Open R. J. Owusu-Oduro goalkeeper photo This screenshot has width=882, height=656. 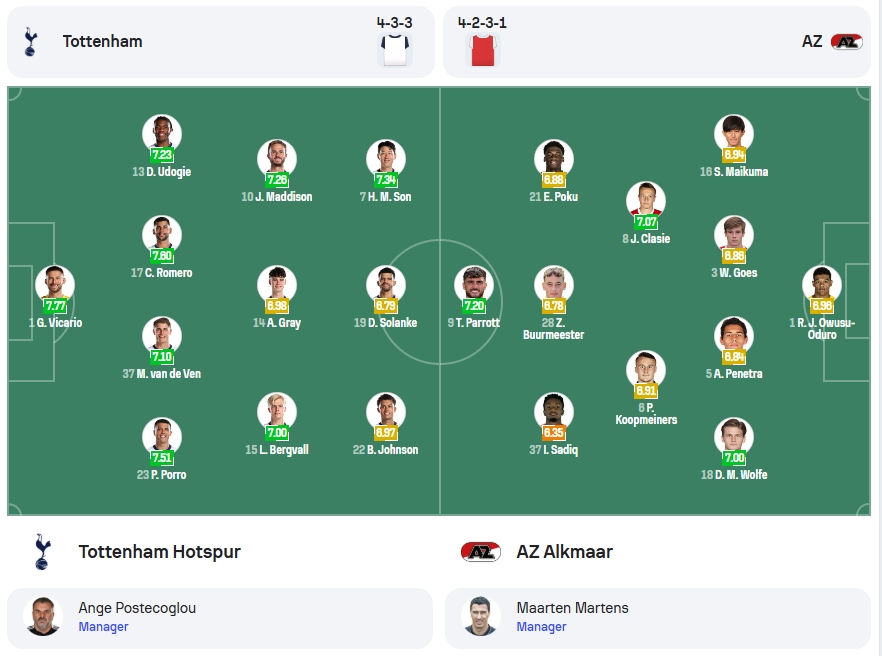[822, 285]
